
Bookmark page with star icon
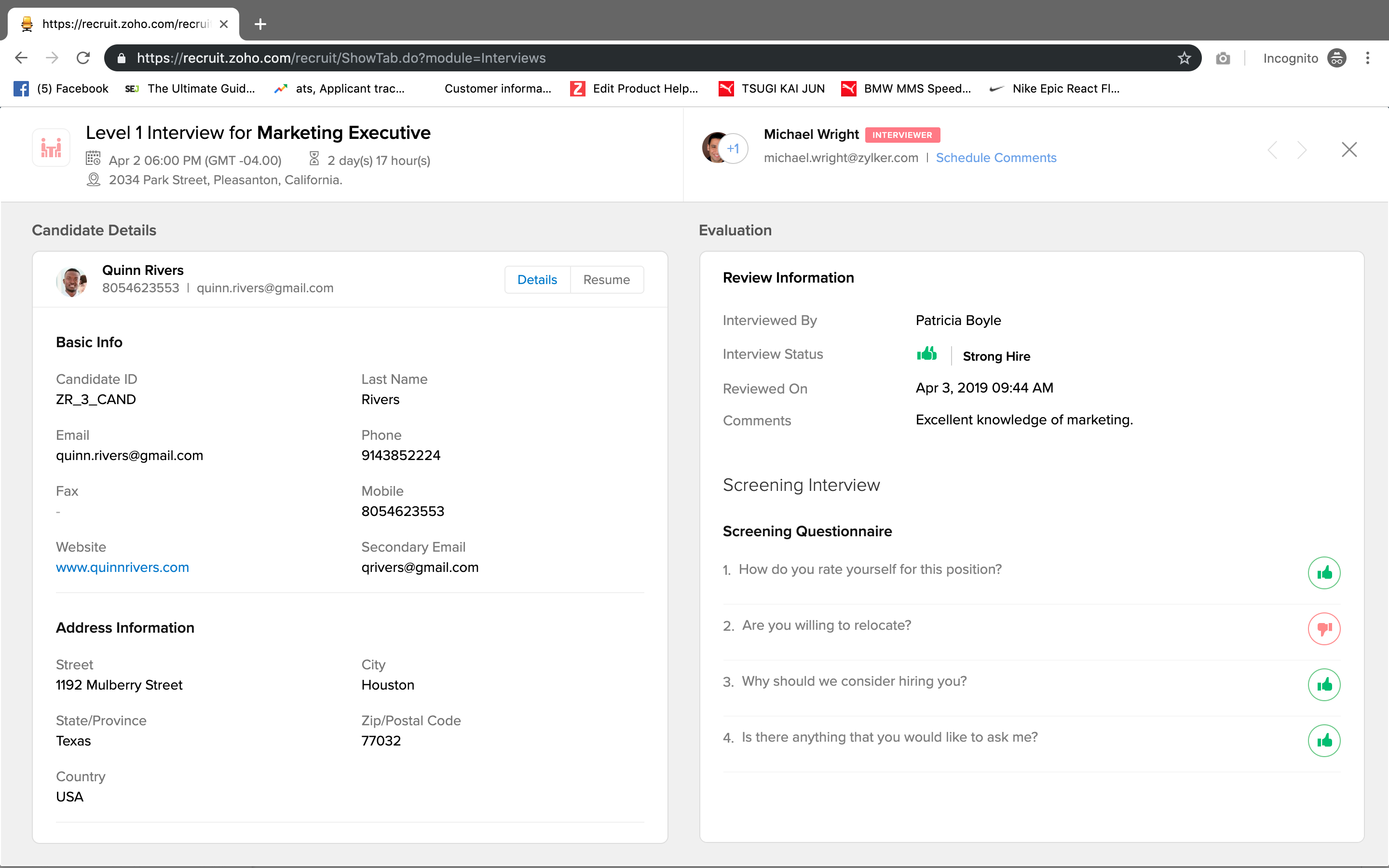(1184, 58)
